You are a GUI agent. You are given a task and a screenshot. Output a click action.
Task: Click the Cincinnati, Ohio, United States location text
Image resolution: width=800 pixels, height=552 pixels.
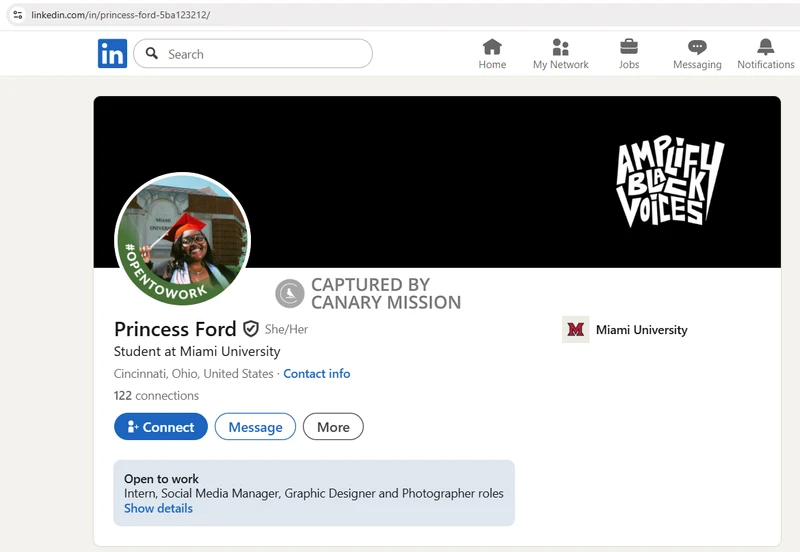[x=193, y=374]
